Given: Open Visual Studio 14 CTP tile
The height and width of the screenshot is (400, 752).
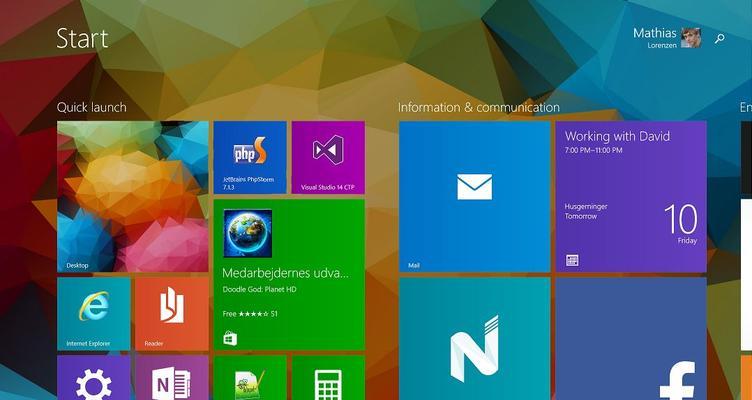Looking at the screenshot, I should tap(328, 157).
